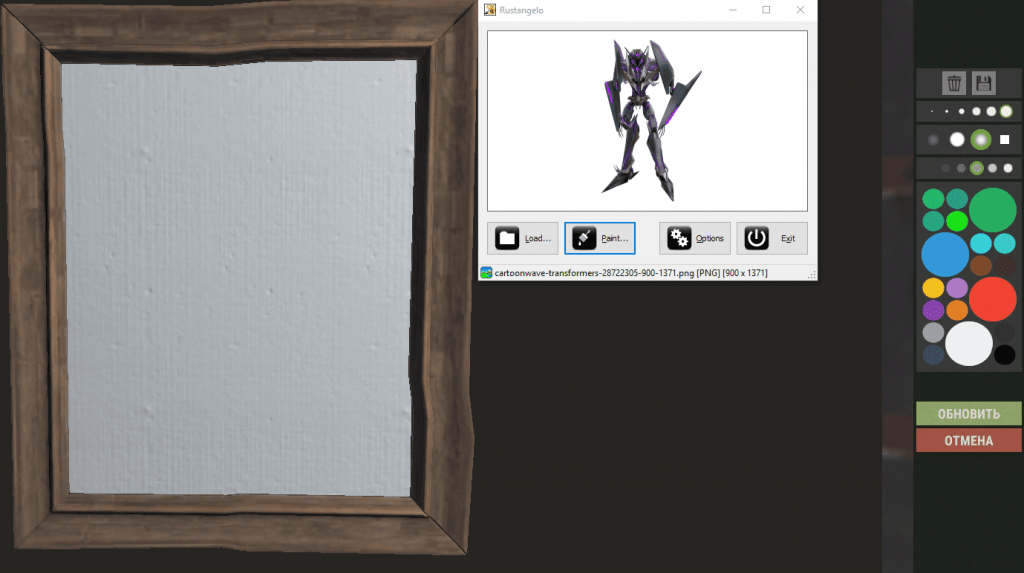This screenshot has width=1024, height=573.
Task: Click the Paint... button in Rustangelo
Action: pyautogui.click(x=600, y=238)
